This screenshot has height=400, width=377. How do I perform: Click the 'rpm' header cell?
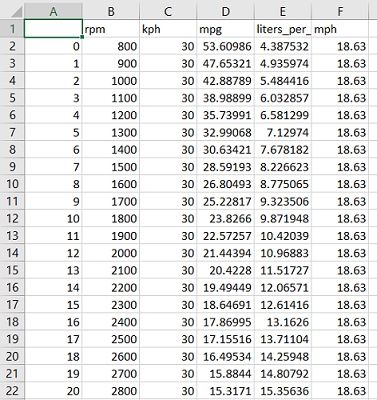point(111,29)
